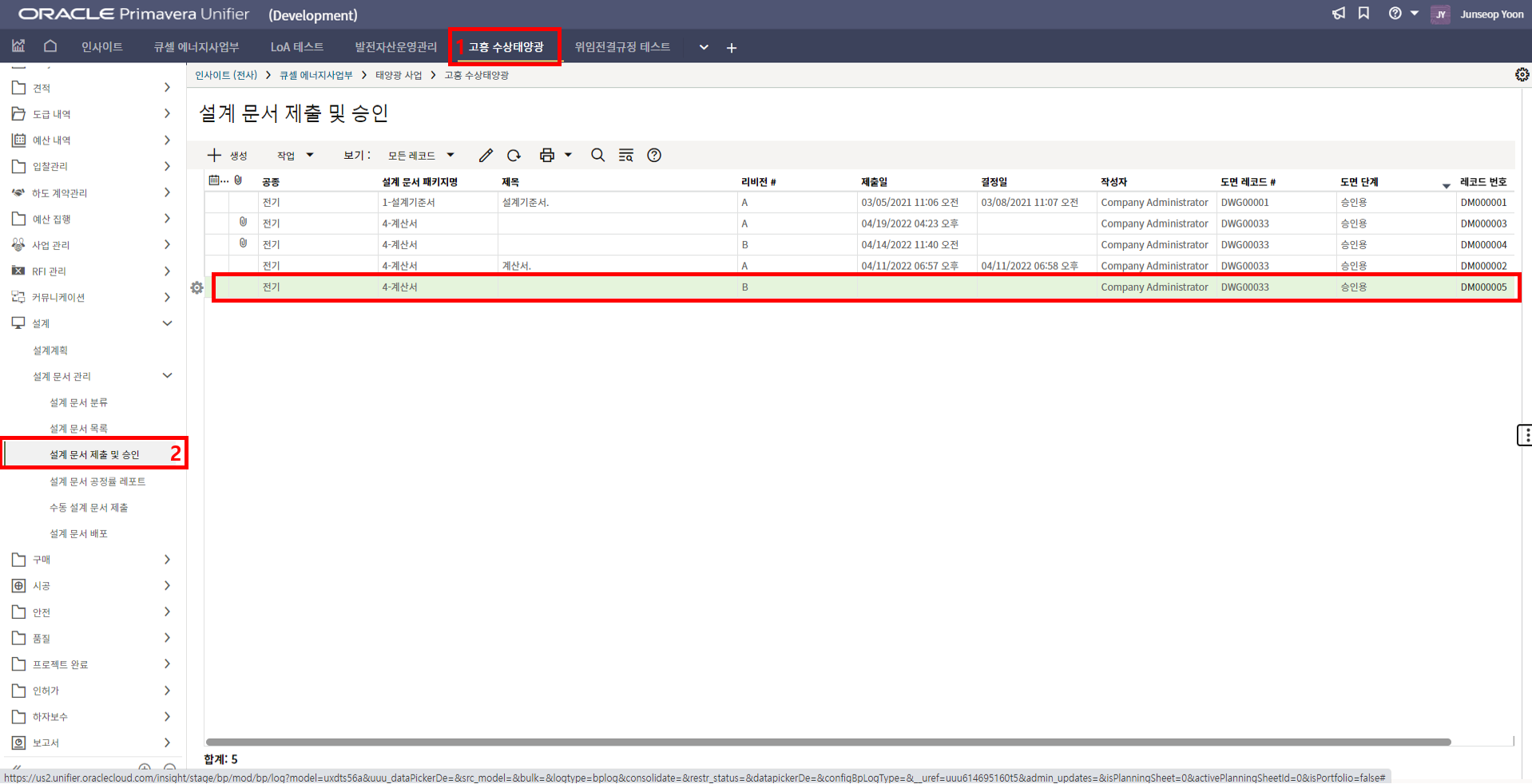This screenshot has height=784, width=1532.
Task: Click the horizontal scrollbar under the table
Action: (x=828, y=742)
